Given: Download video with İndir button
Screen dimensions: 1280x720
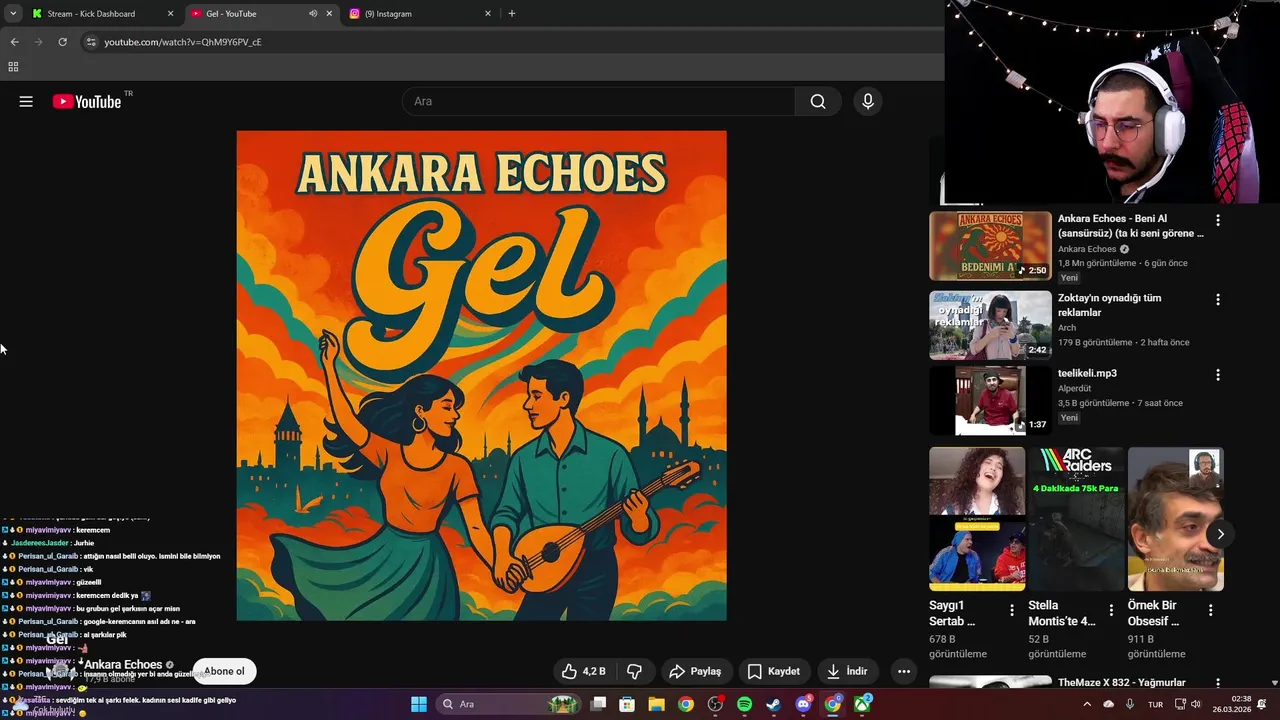Looking at the screenshot, I should click(847, 671).
